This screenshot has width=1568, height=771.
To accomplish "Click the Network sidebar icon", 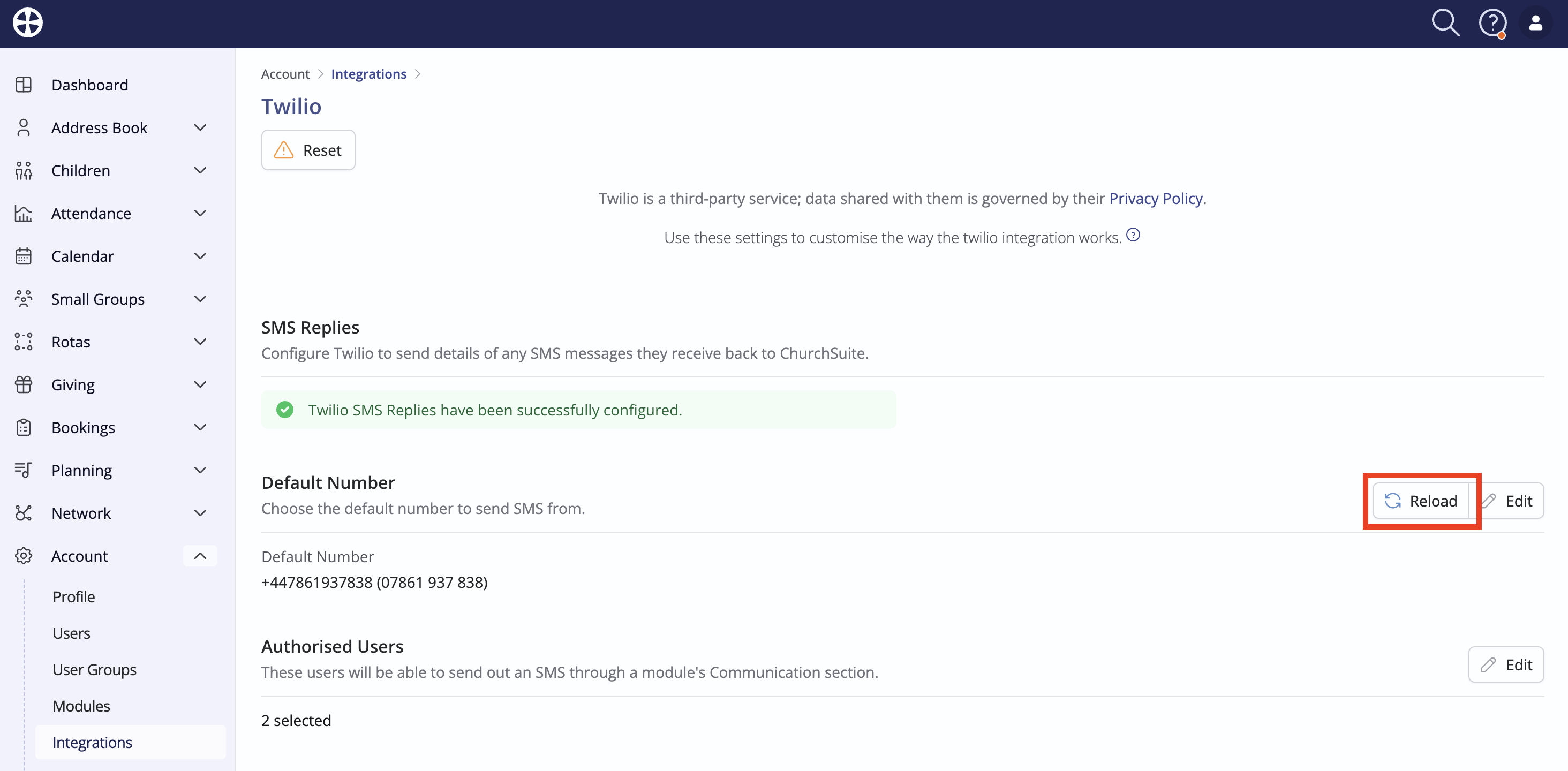I will coord(24,513).
